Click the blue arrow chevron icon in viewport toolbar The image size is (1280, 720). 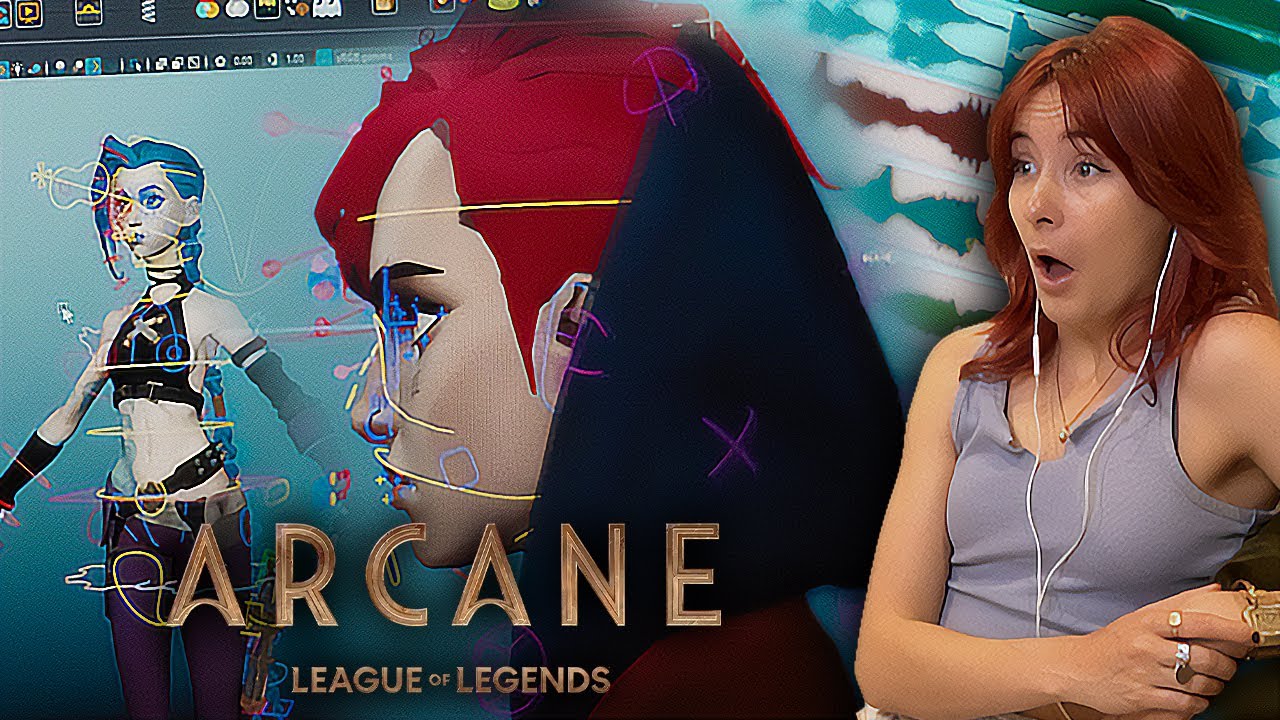(93, 66)
